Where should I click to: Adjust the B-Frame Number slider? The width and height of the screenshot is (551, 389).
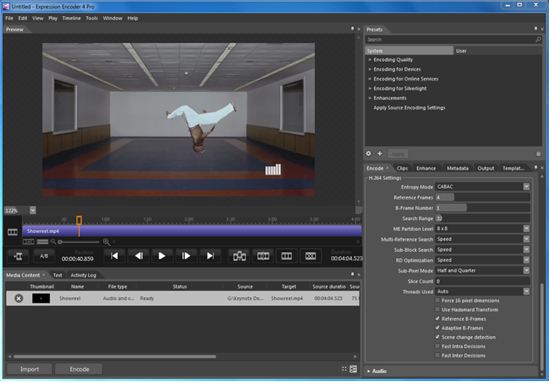(x=482, y=208)
